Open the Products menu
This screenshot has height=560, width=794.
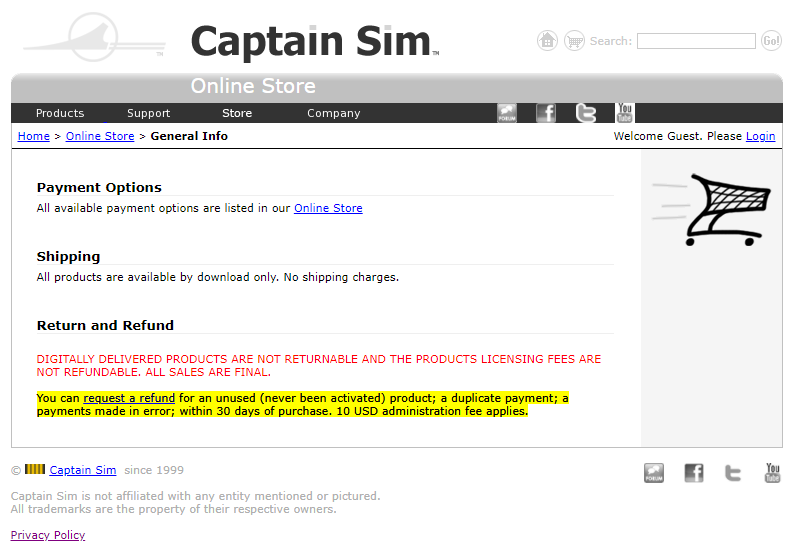tap(60, 113)
